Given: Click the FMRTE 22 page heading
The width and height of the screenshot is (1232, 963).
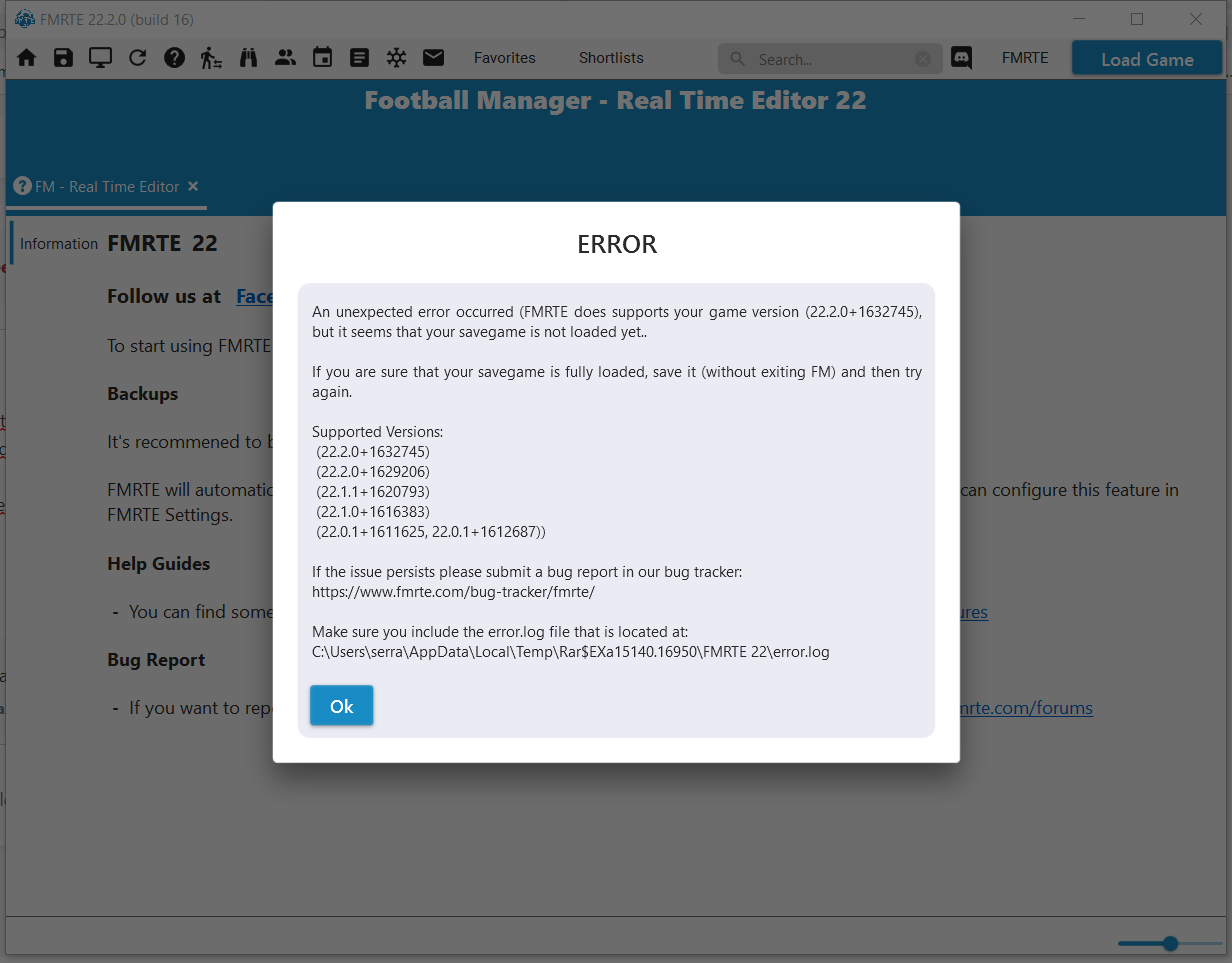Looking at the screenshot, I should coord(162,244).
